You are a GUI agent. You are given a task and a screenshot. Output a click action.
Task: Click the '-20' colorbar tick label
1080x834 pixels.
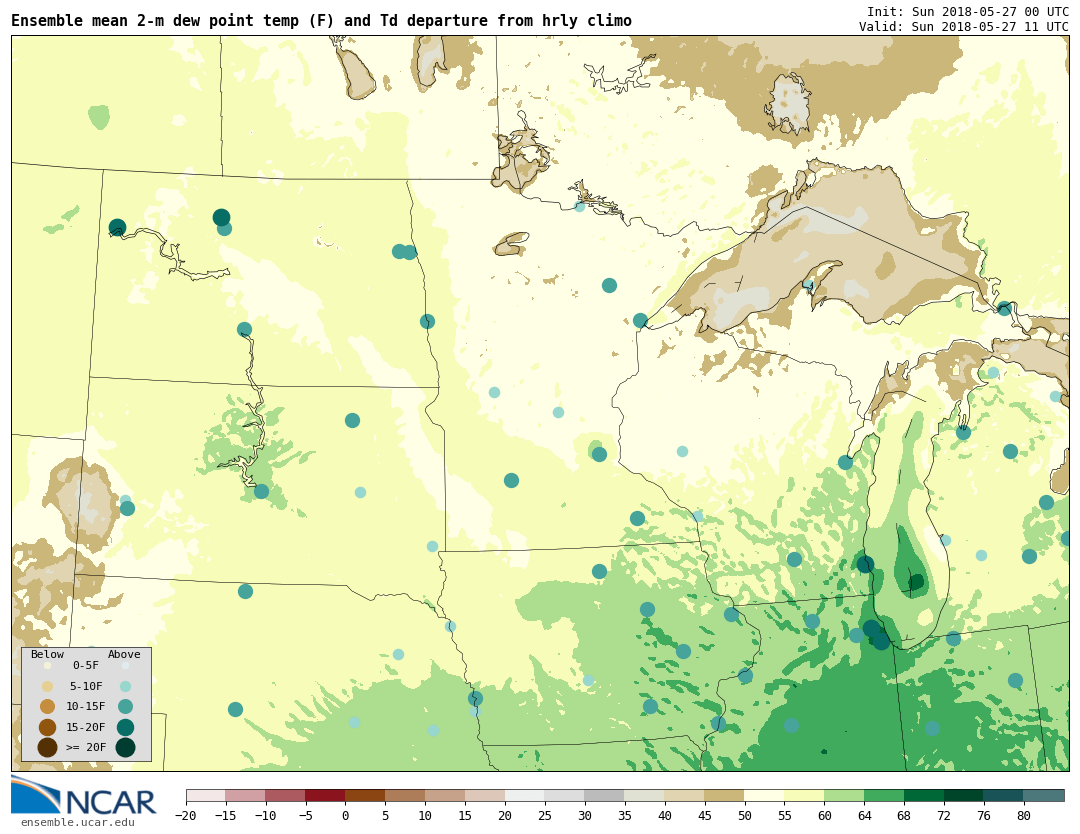186,815
